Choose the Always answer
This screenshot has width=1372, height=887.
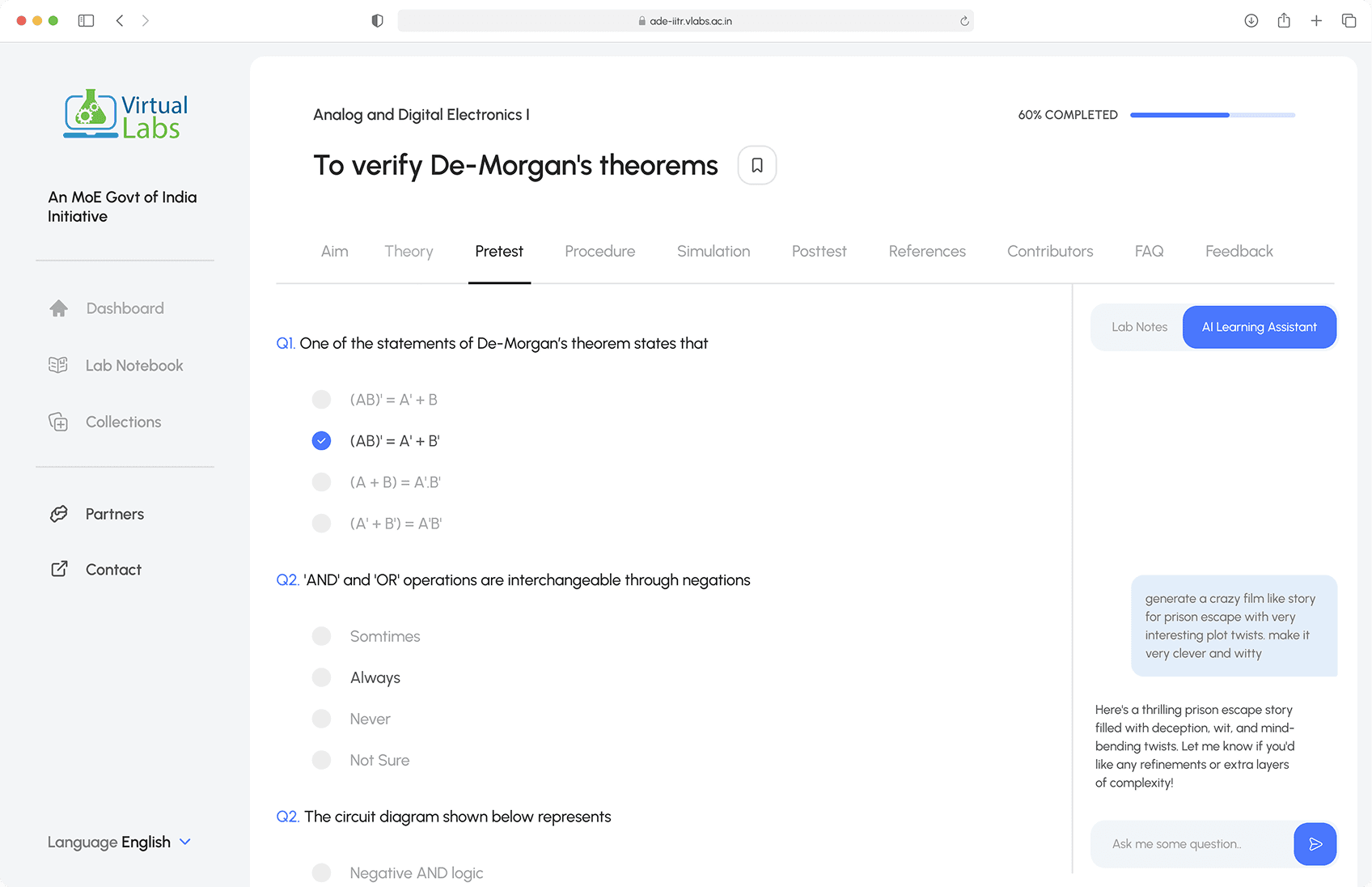click(x=356, y=677)
